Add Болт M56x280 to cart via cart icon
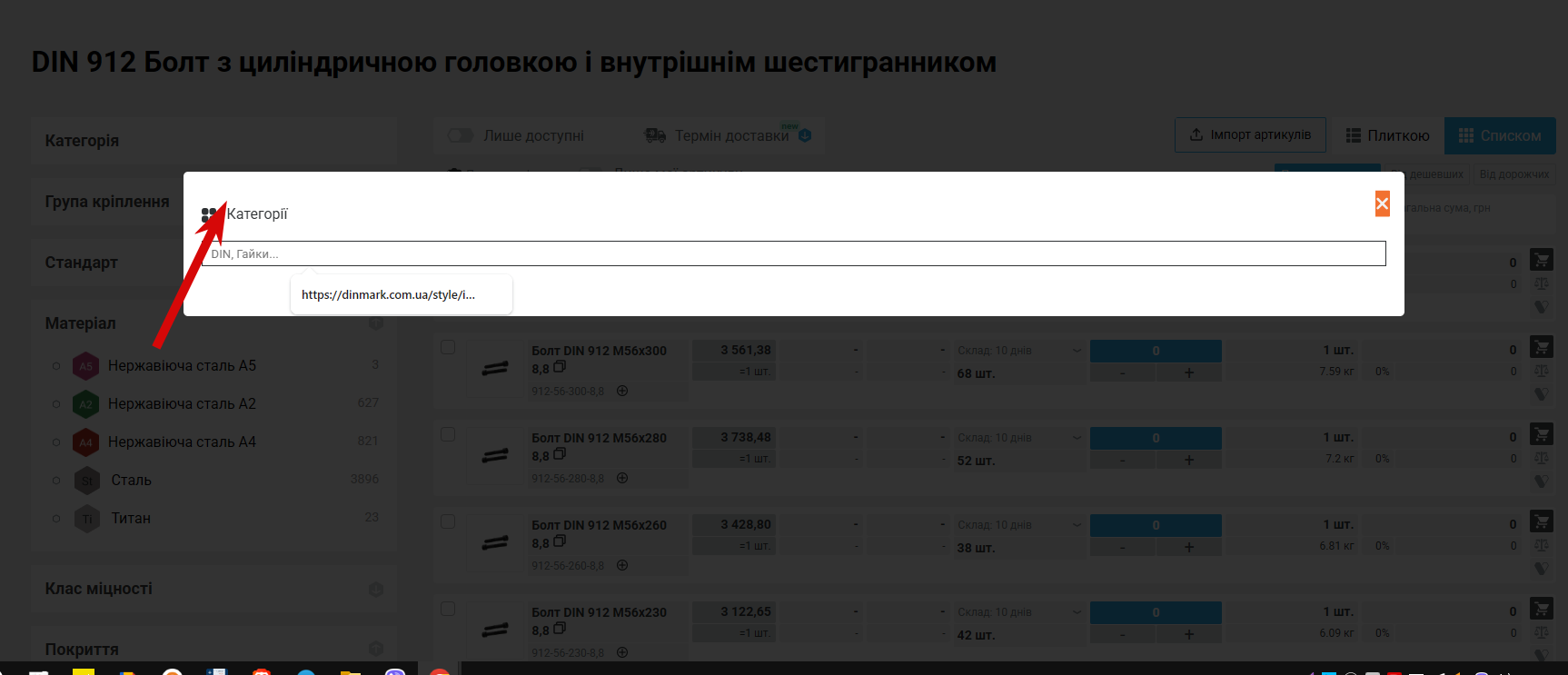1568x675 pixels. (1542, 434)
